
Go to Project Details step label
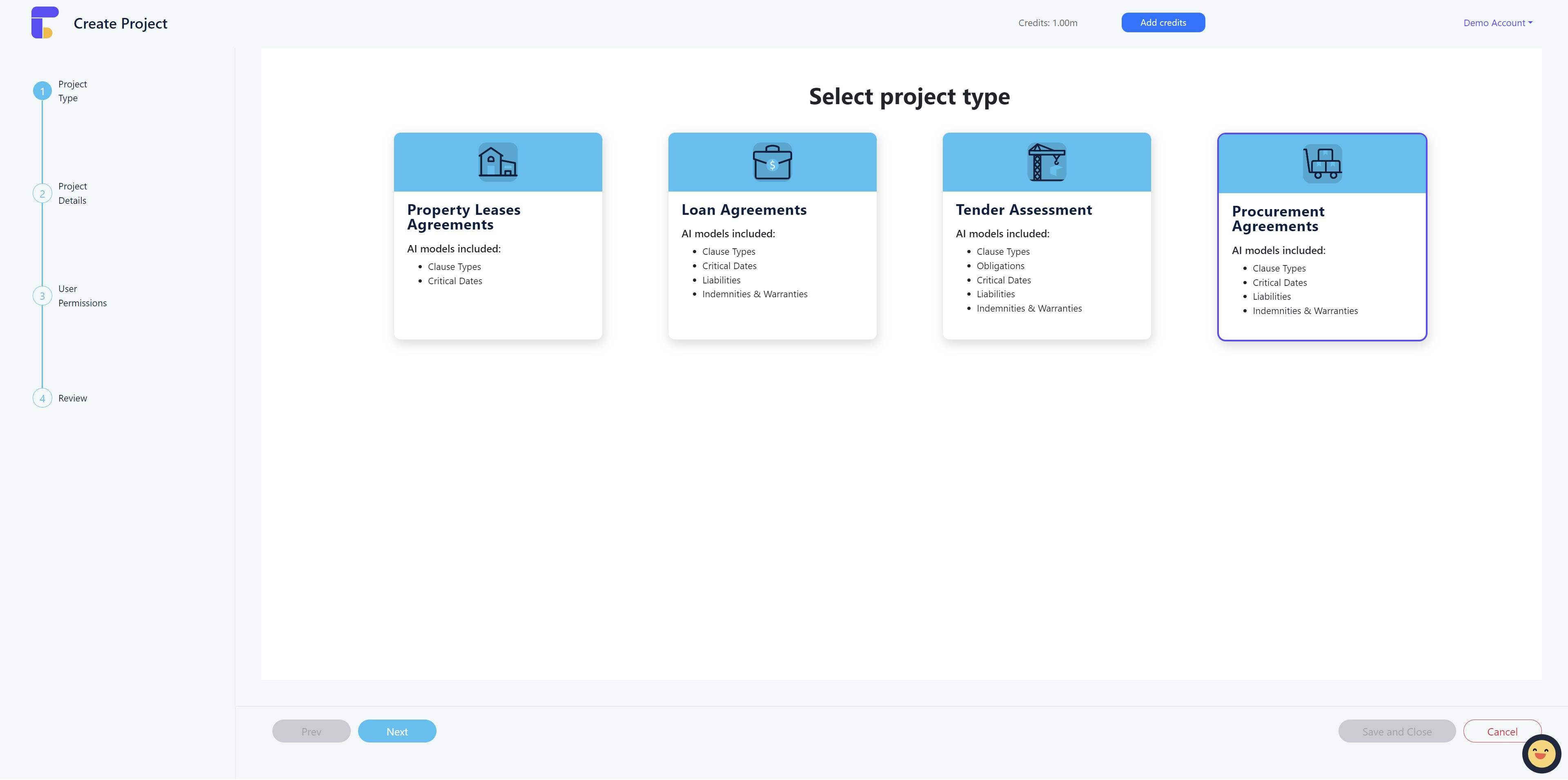pyautogui.click(x=72, y=194)
